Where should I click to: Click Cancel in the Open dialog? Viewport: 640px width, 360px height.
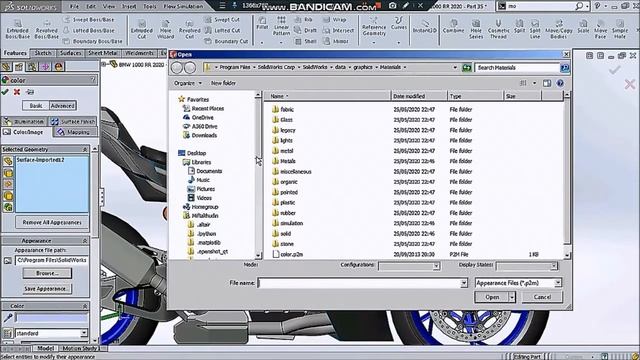[x=542, y=297]
